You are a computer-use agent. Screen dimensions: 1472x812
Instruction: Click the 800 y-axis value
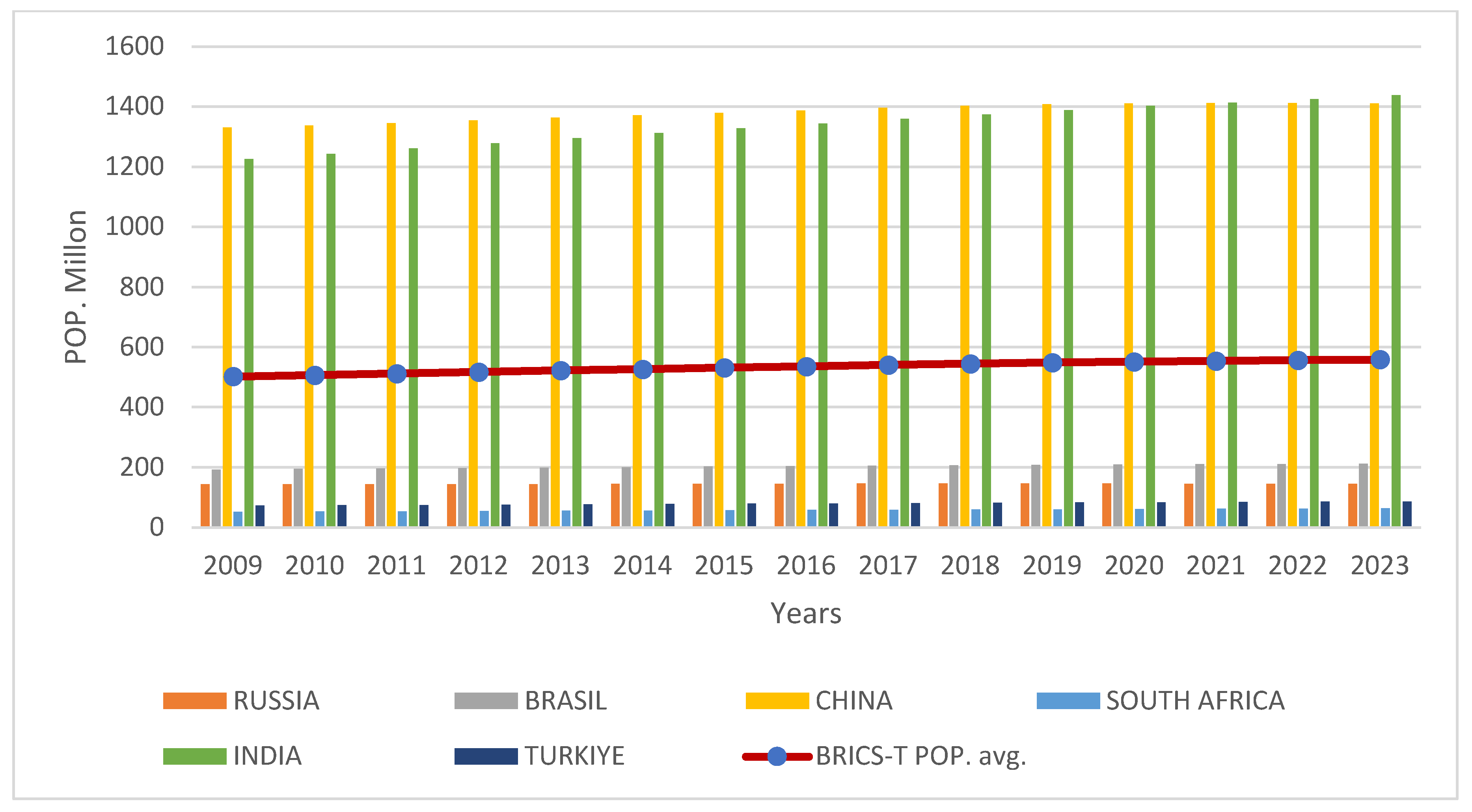pyautogui.click(x=142, y=287)
